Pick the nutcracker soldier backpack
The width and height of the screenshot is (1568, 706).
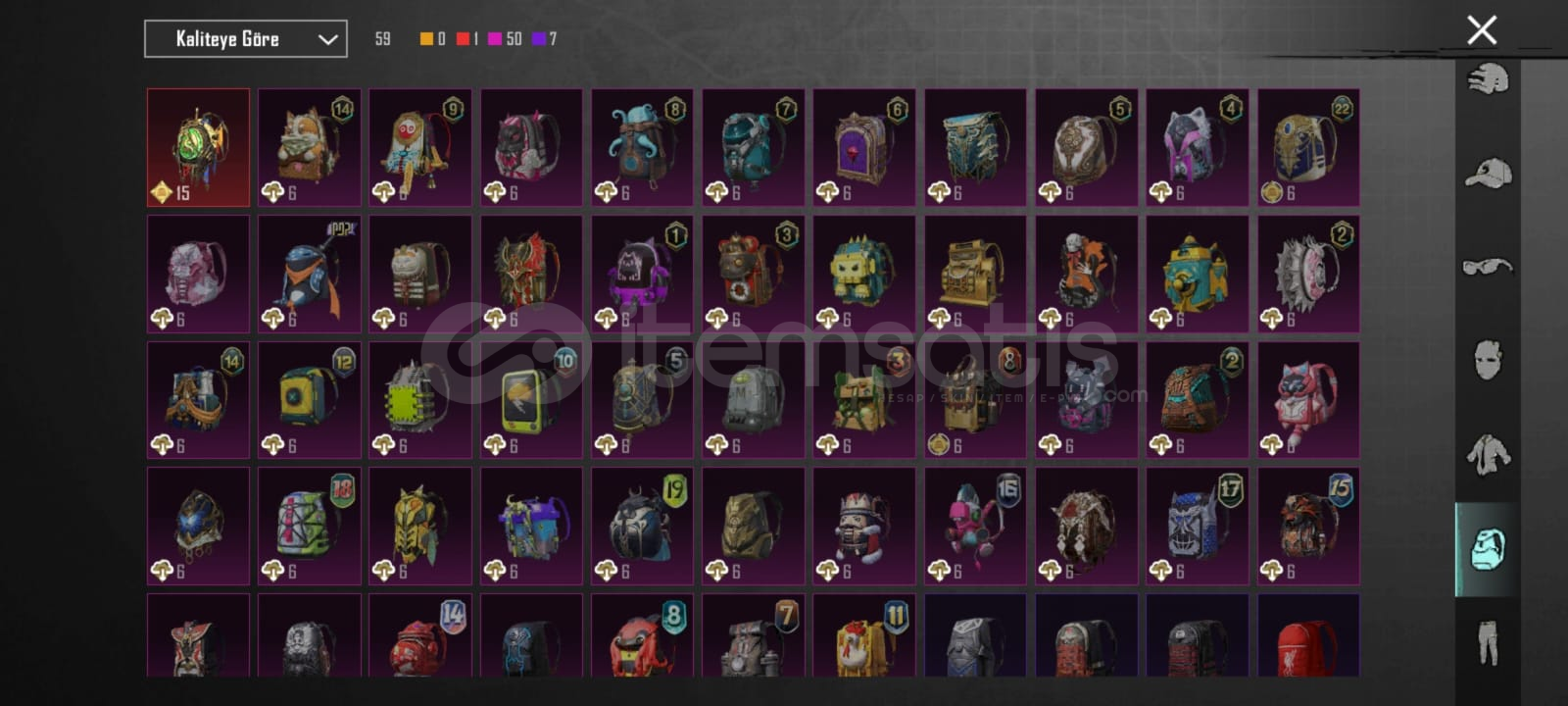(x=864, y=526)
